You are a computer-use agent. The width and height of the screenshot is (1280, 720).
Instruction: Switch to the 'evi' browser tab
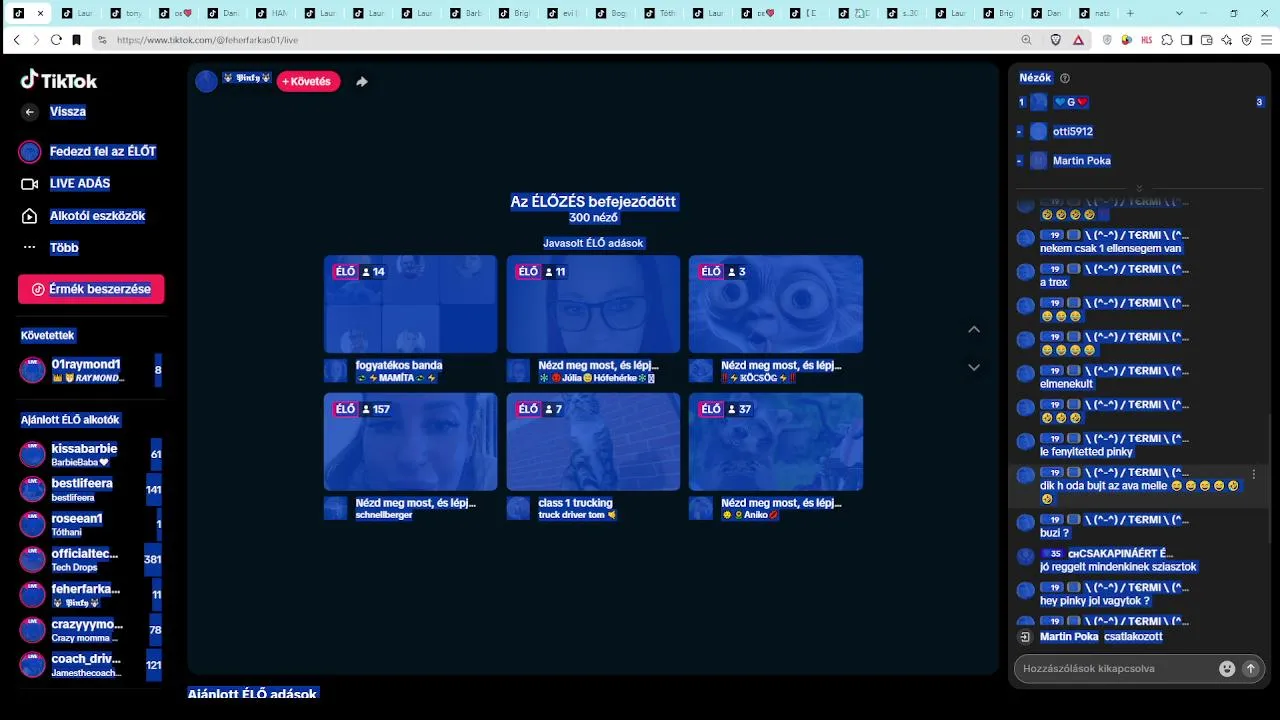click(x=563, y=14)
